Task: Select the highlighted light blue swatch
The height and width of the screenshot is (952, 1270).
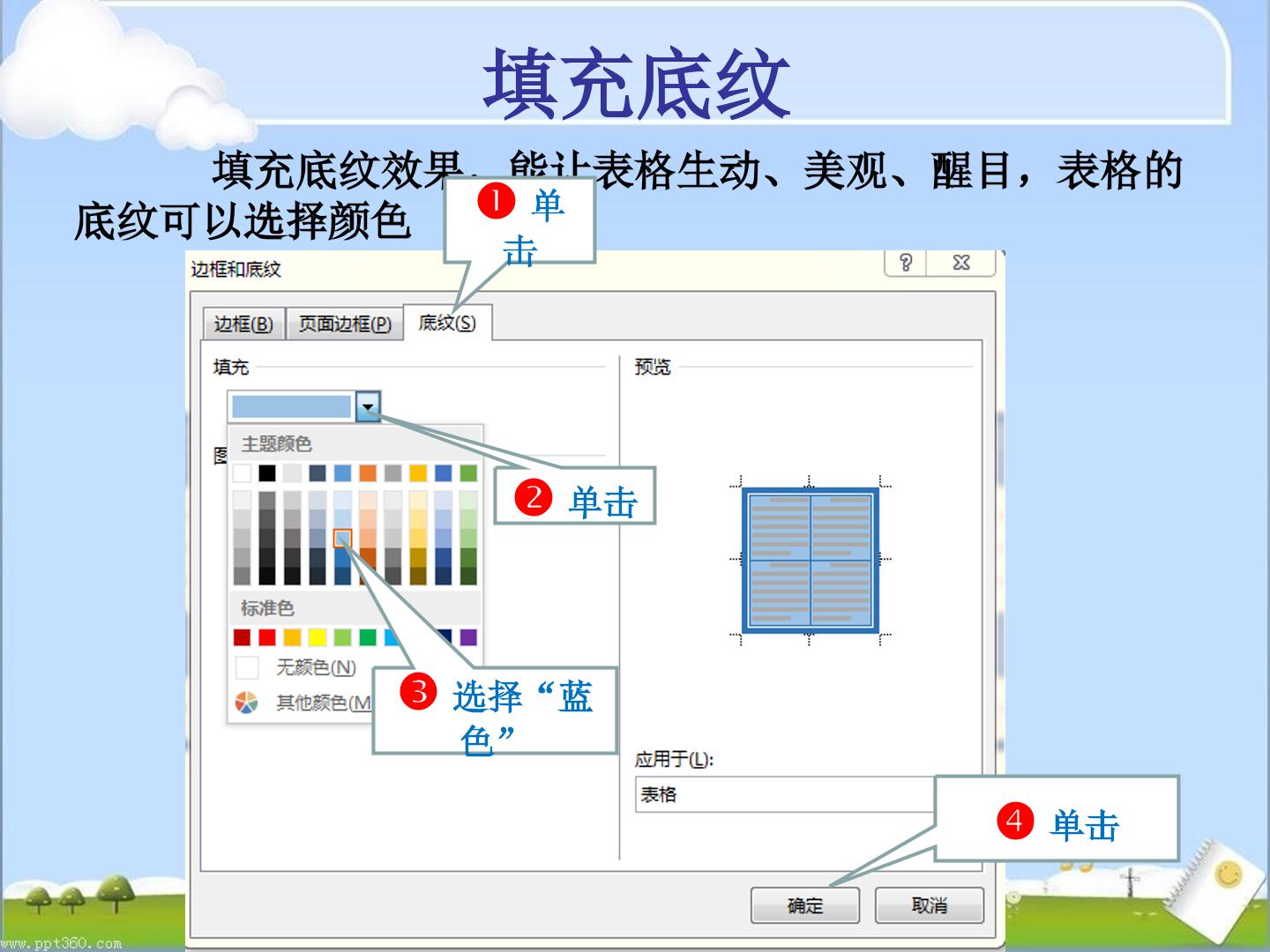Action: pyautogui.click(x=343, y=539)
